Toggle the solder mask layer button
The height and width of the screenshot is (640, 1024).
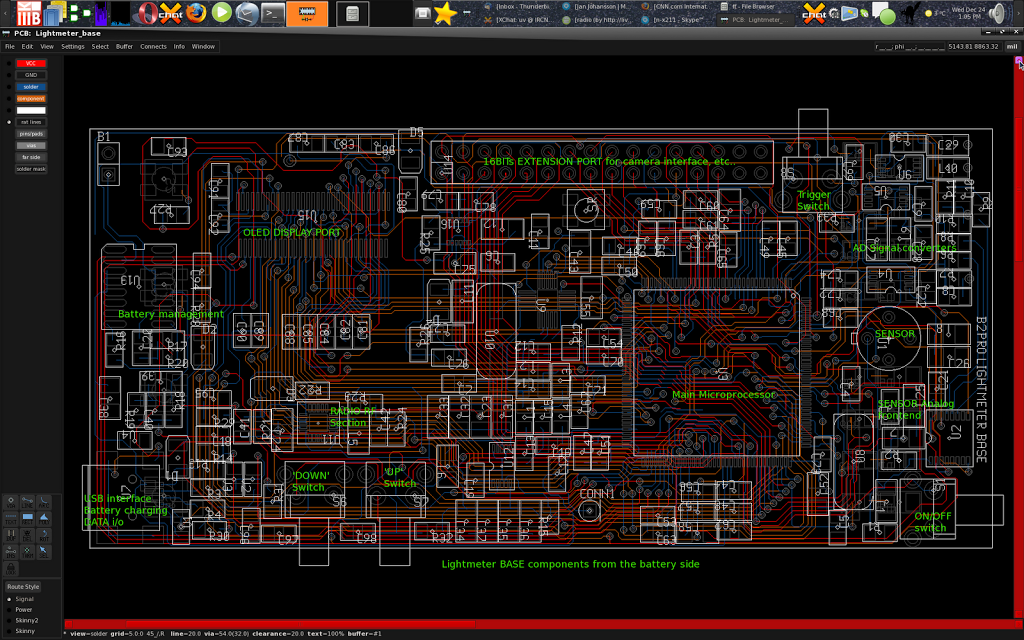pos(31,169)
